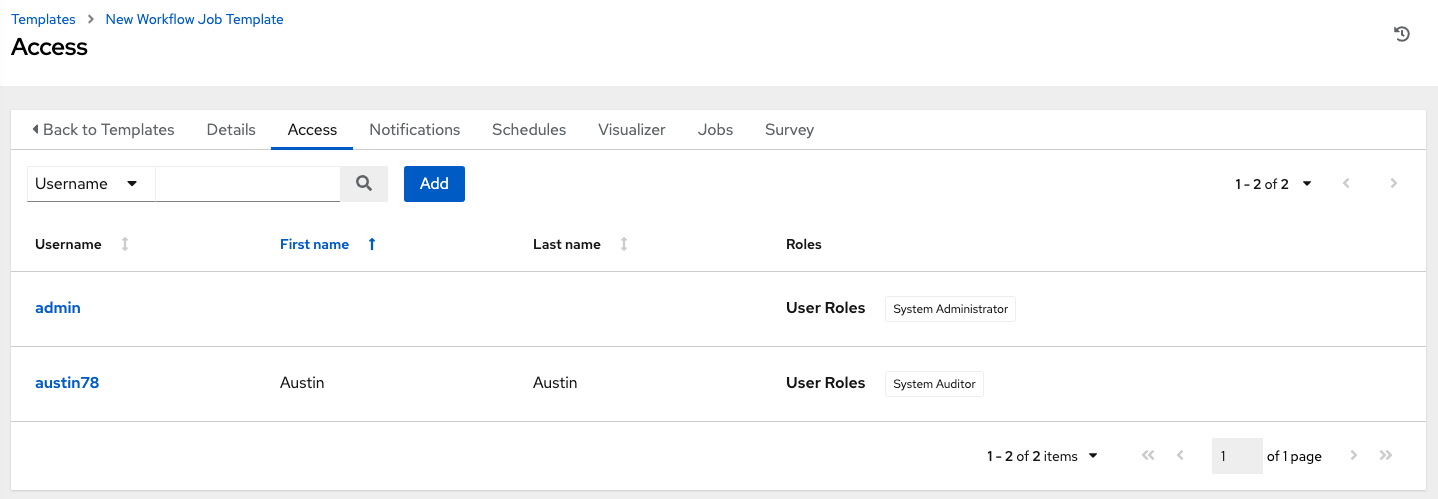1438x499 pixels.
Task: Go to last page double-chevron icon
Action: (1386, 456)
